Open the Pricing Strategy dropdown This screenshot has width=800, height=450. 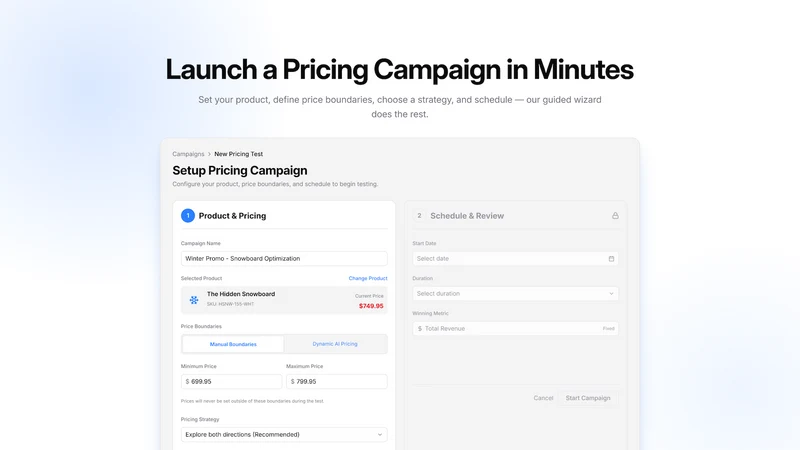284,435
